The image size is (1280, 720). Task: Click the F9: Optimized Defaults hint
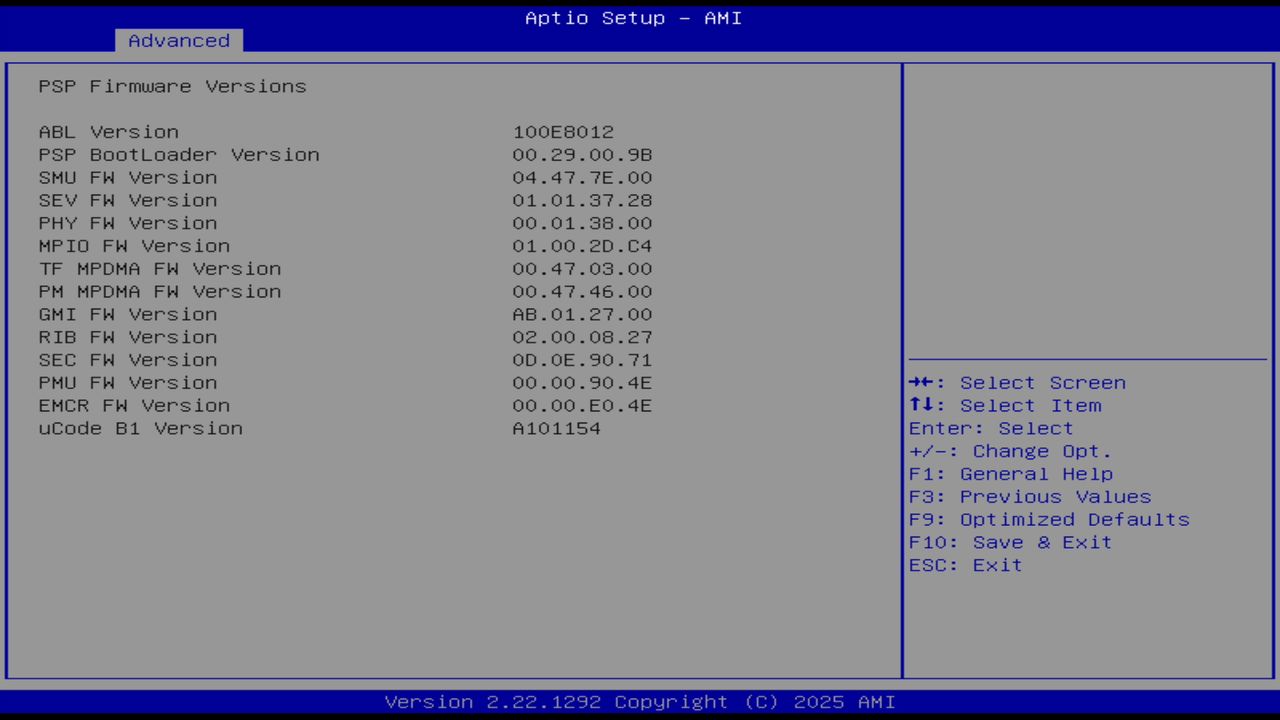click(x=1049, y=520)
